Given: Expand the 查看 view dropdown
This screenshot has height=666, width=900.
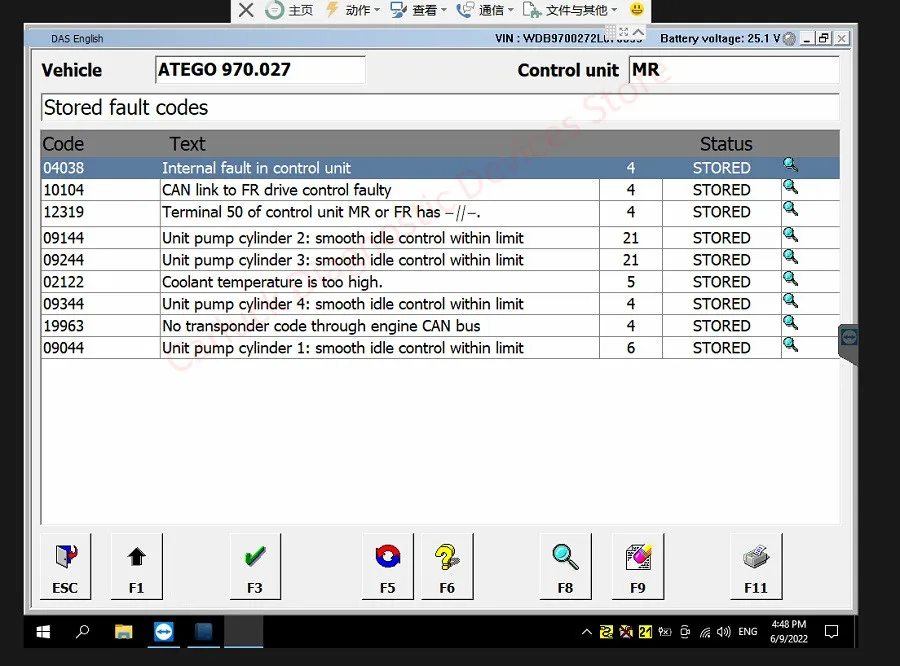Looking at the screenshot, I should 418,10.
